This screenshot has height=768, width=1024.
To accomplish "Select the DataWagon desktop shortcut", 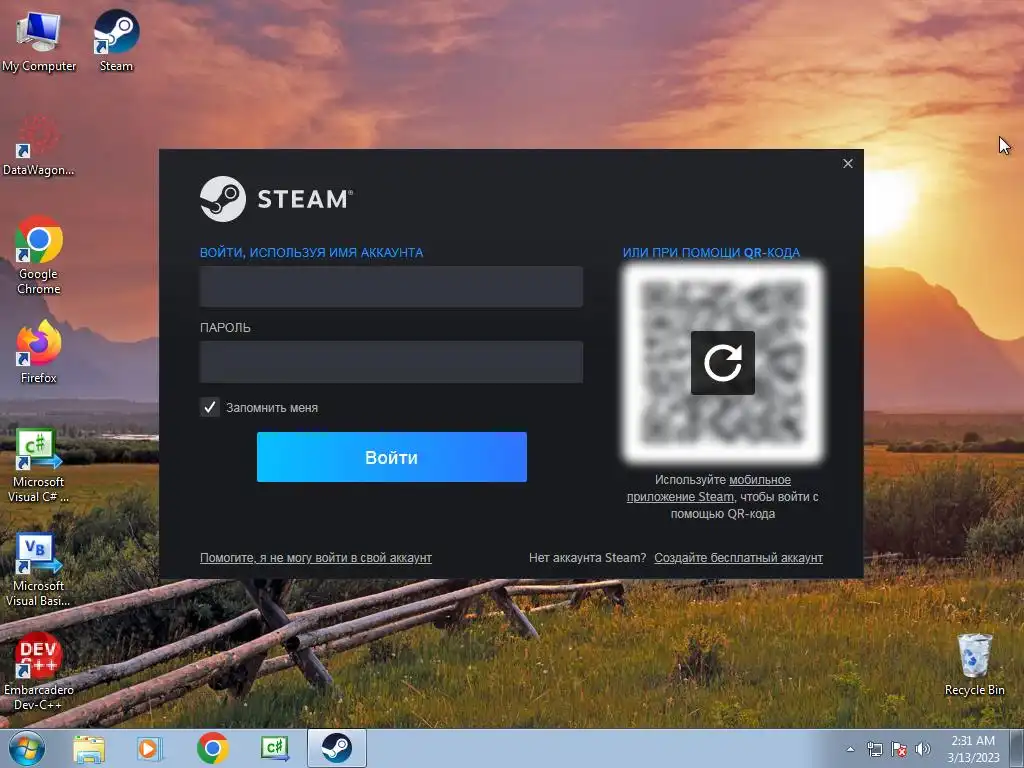I will (39, 146).
